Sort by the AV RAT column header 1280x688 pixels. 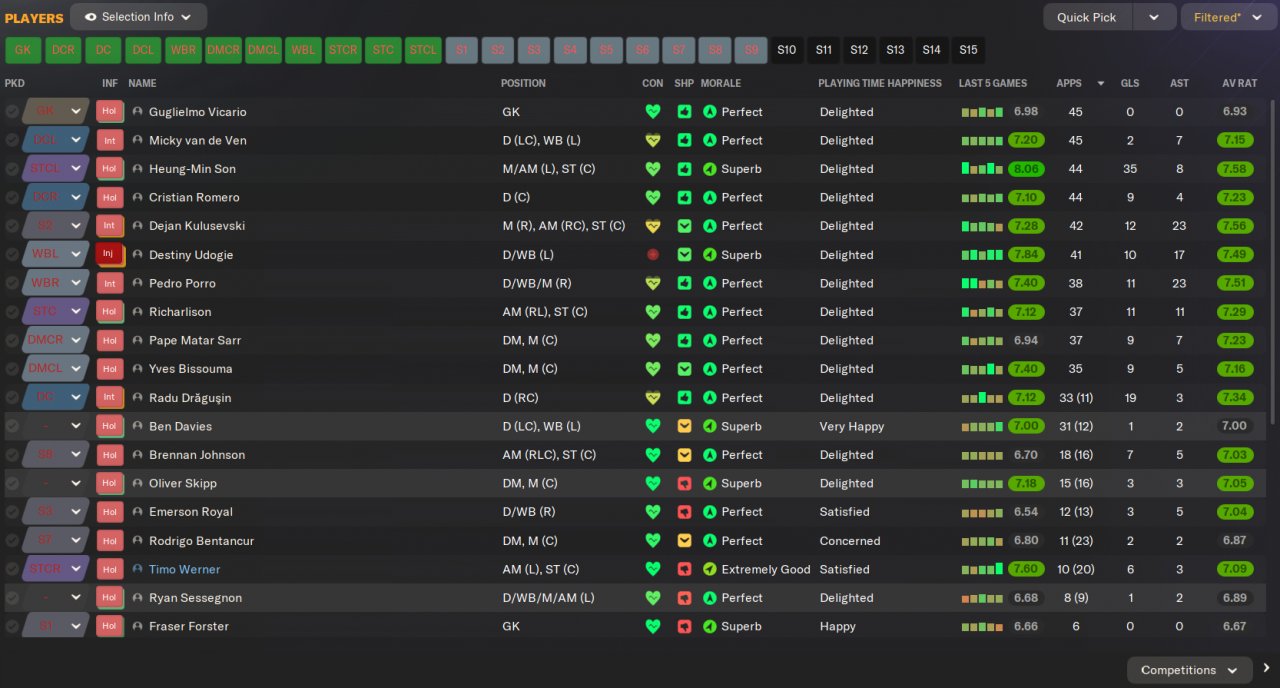point(1240,83)
